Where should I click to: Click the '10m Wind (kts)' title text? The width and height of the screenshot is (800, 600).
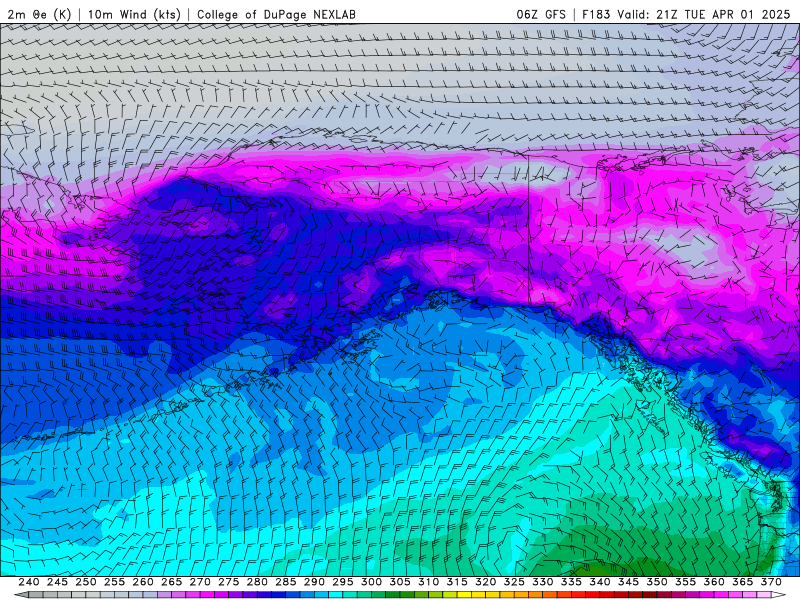click(134, 14)
